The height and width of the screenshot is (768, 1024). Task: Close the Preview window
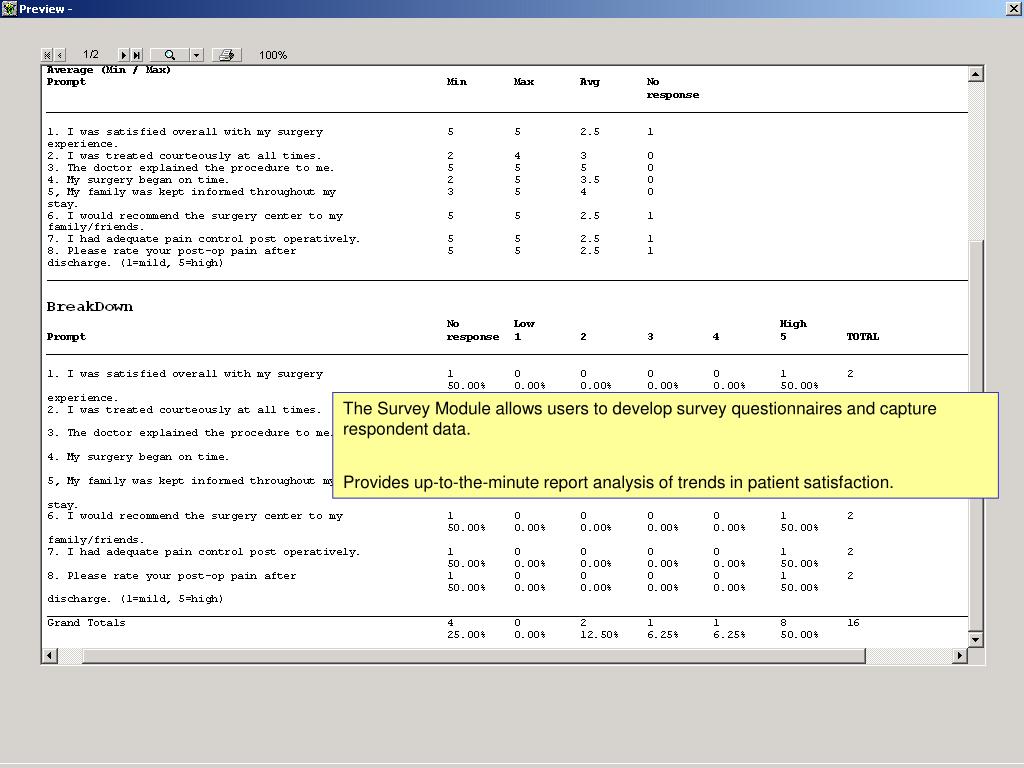(x=1014, y=8)
